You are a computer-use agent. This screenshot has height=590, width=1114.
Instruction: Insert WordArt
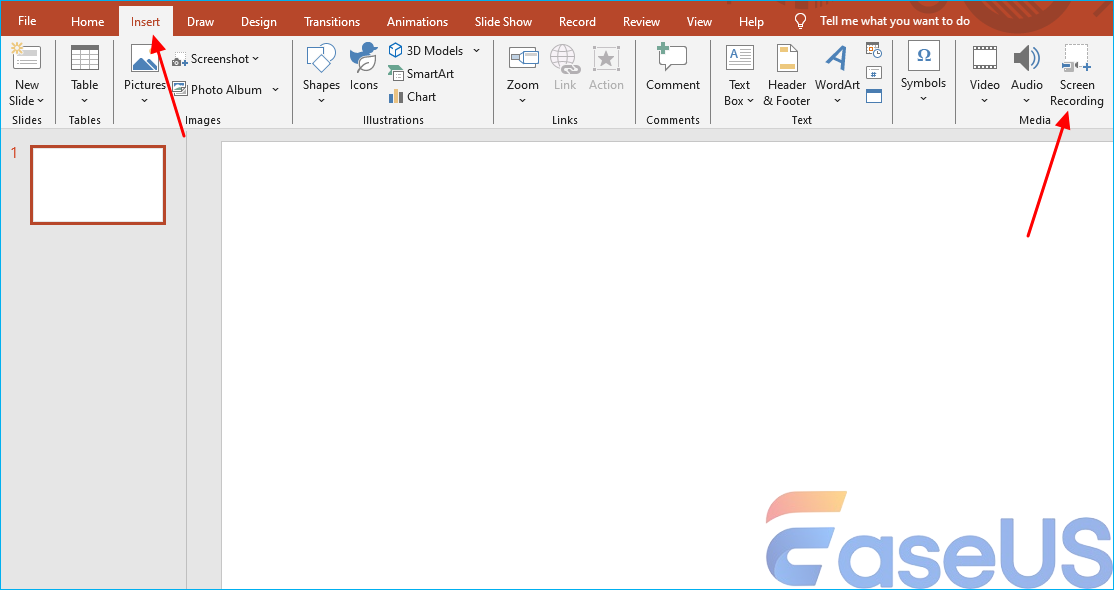(x=838, y=74)
